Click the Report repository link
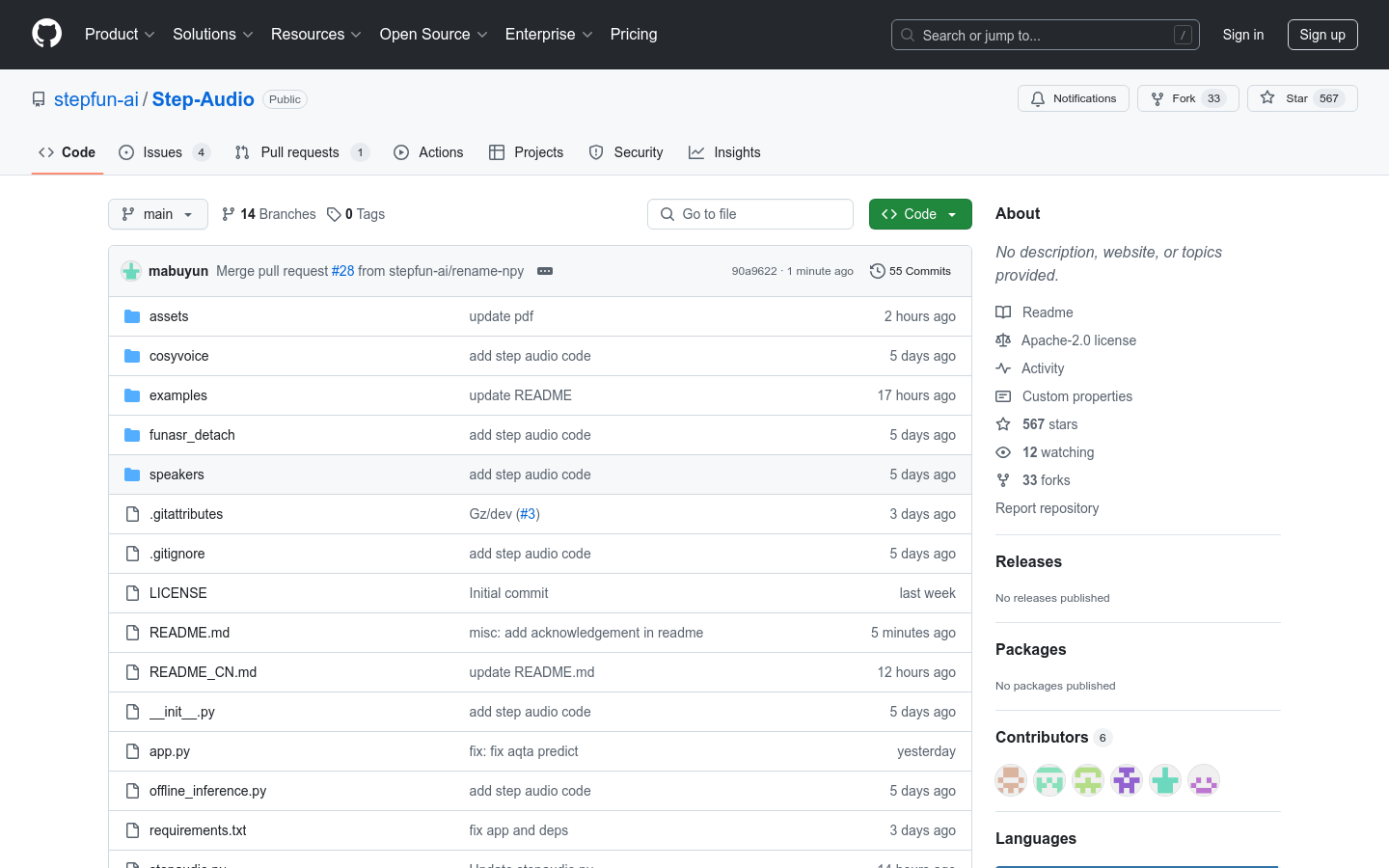This screenshot has height=868, width=1389. click(x=1048, y=508)
